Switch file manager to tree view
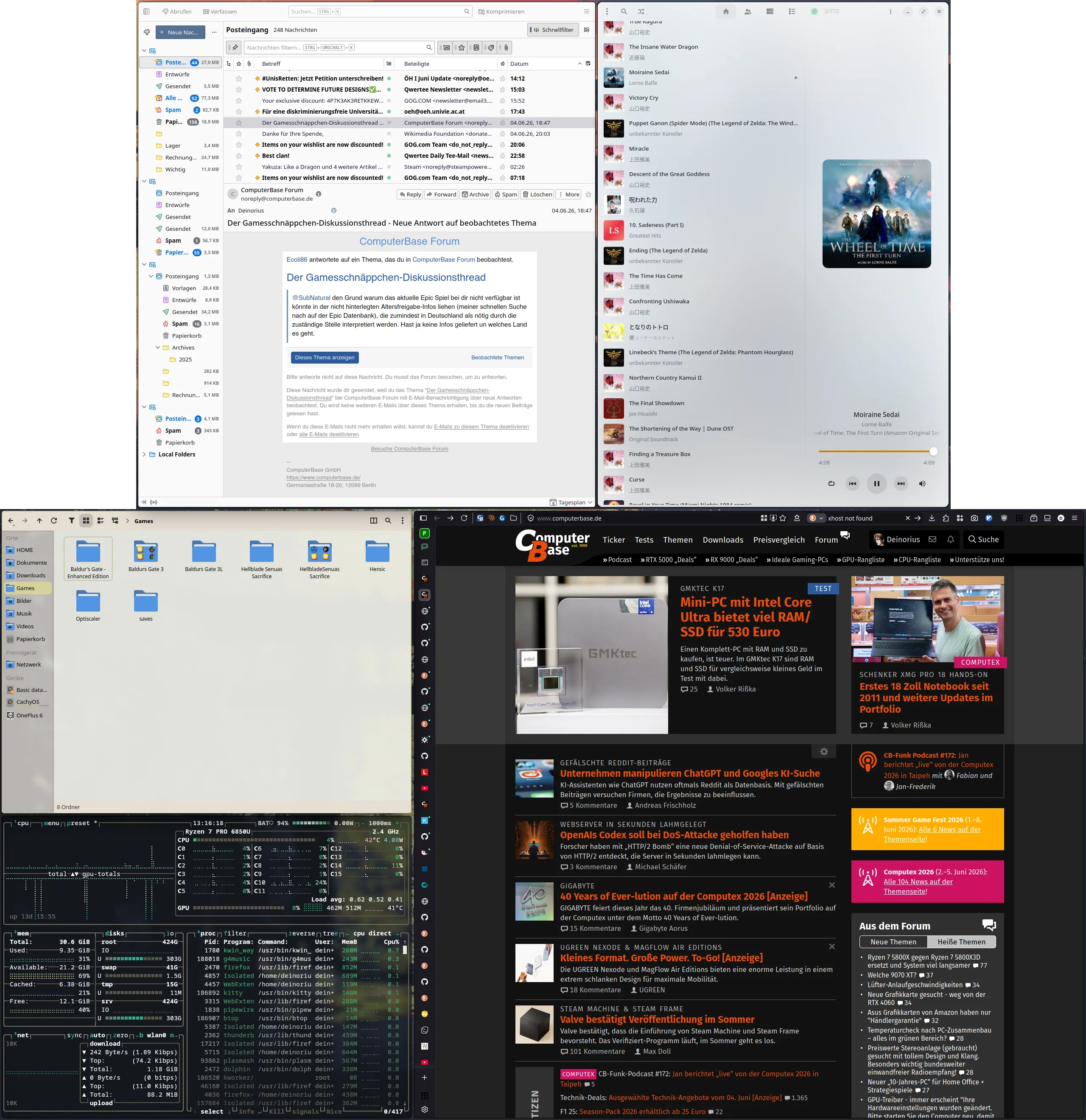The height and width of the screenshot is (1120, 1086). coord(115,521)
